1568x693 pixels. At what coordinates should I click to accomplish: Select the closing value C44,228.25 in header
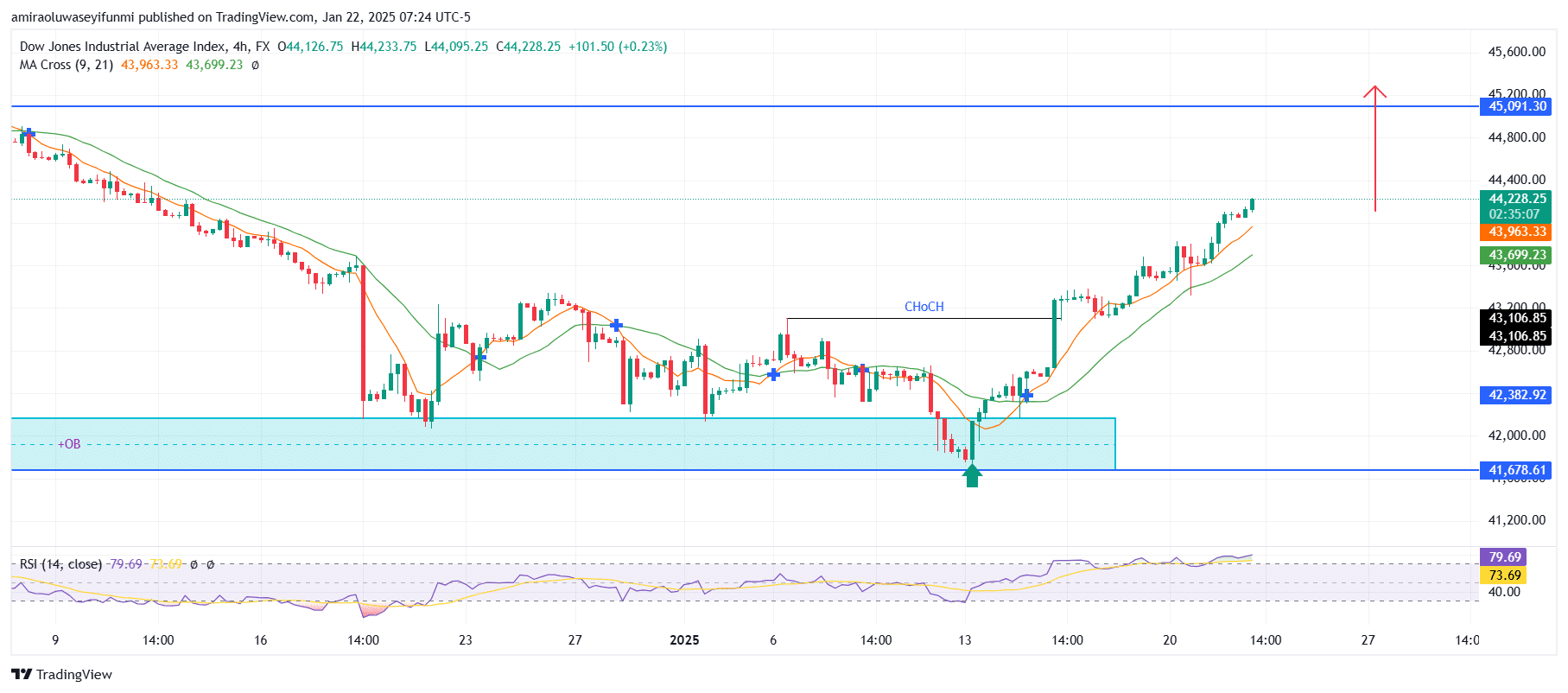click(528, 47)
